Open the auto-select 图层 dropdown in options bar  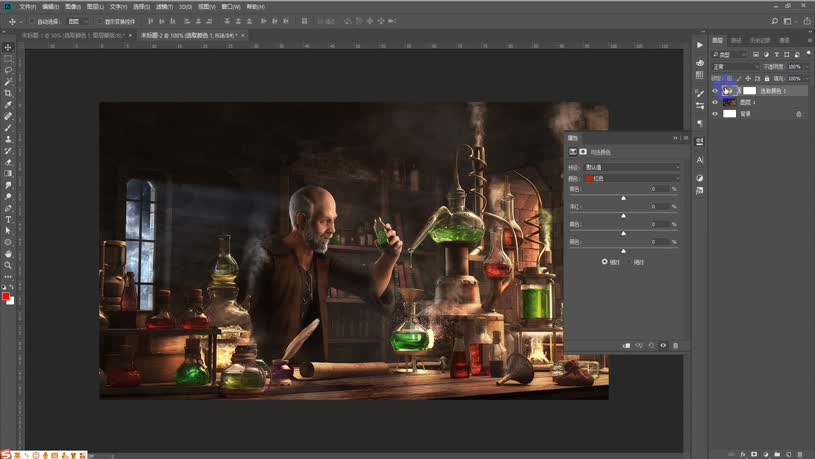[x=78, y=21]
